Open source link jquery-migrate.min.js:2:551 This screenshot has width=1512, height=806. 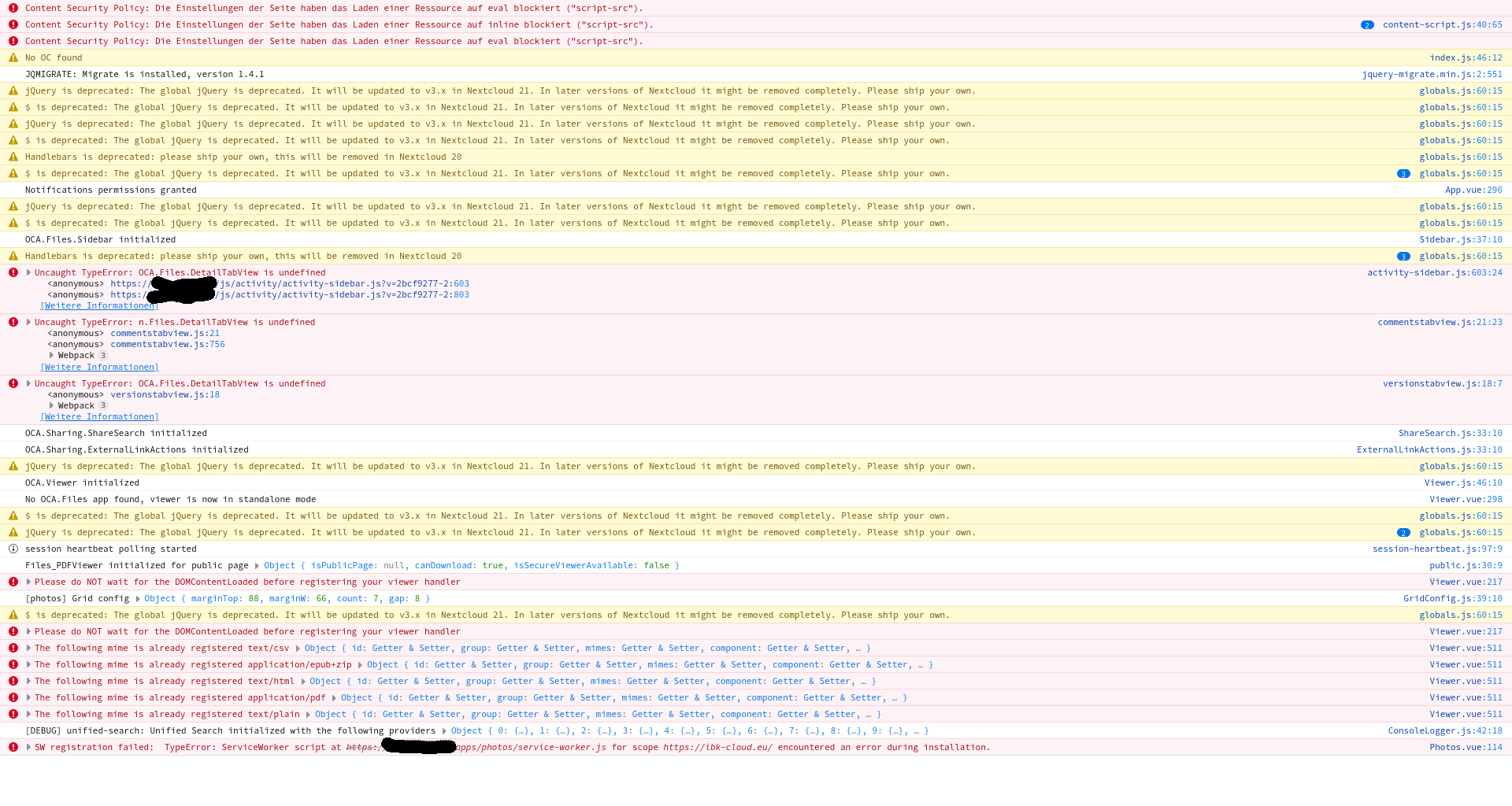tap(1432, 74)
